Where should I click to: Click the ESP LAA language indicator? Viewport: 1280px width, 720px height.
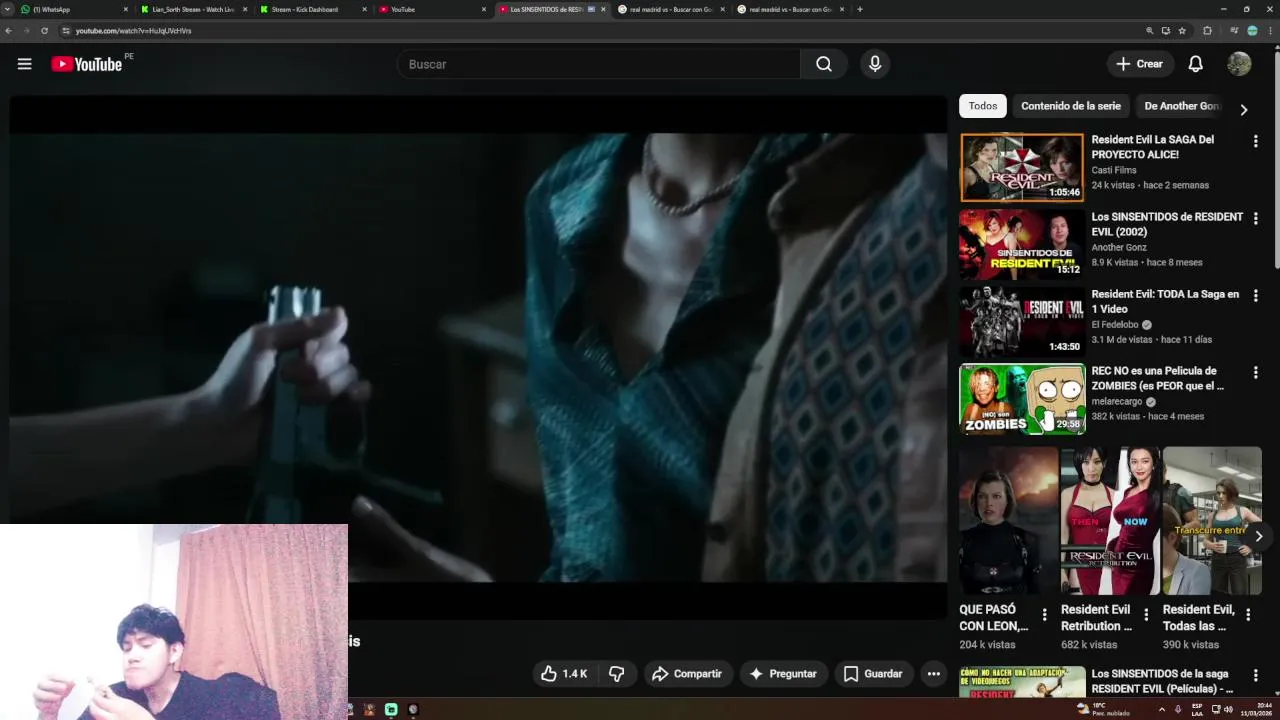click(x=1196, y=709)
